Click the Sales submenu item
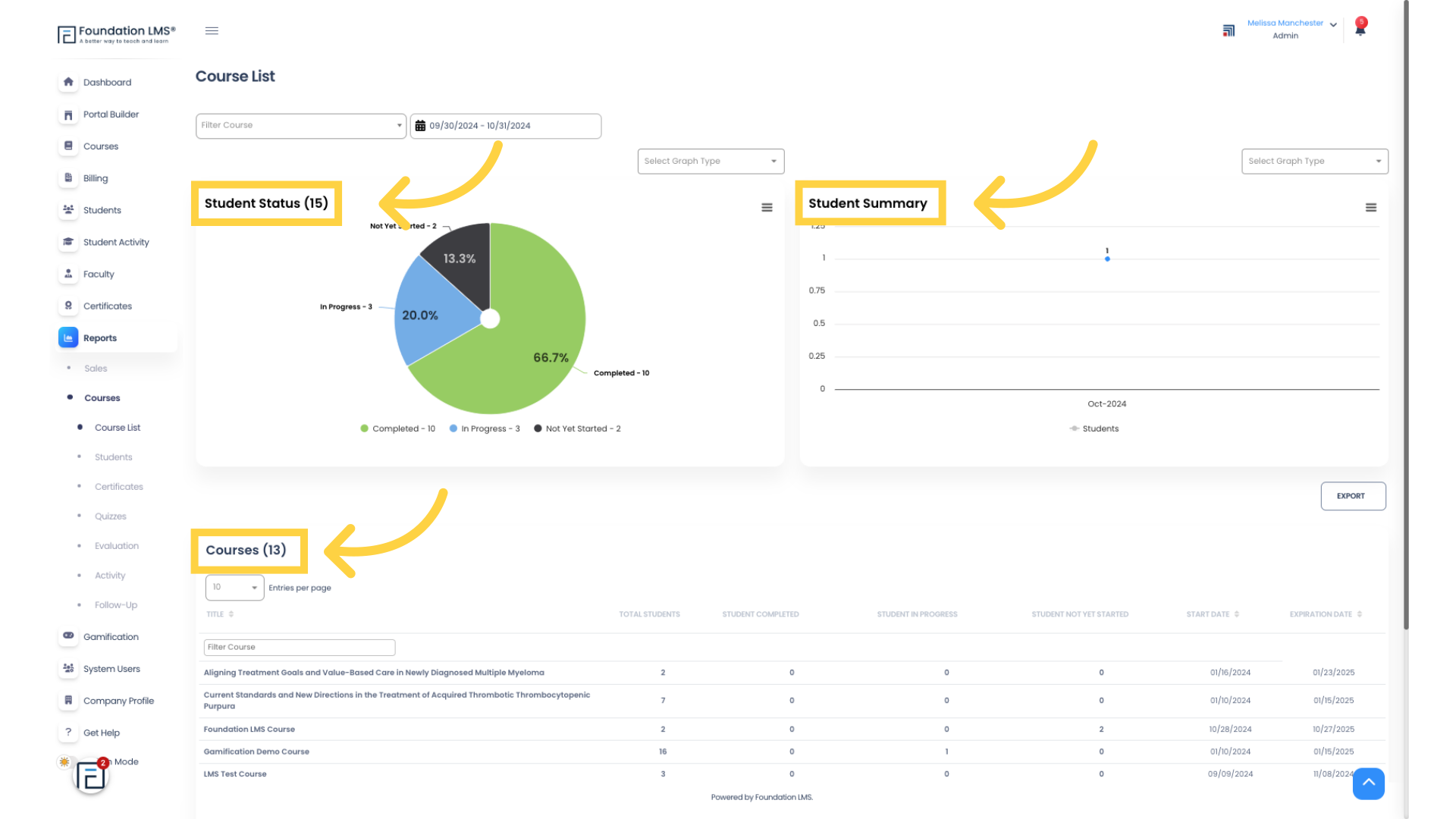The width and height of the screenshot is (1456, 819). click(96, 368)
